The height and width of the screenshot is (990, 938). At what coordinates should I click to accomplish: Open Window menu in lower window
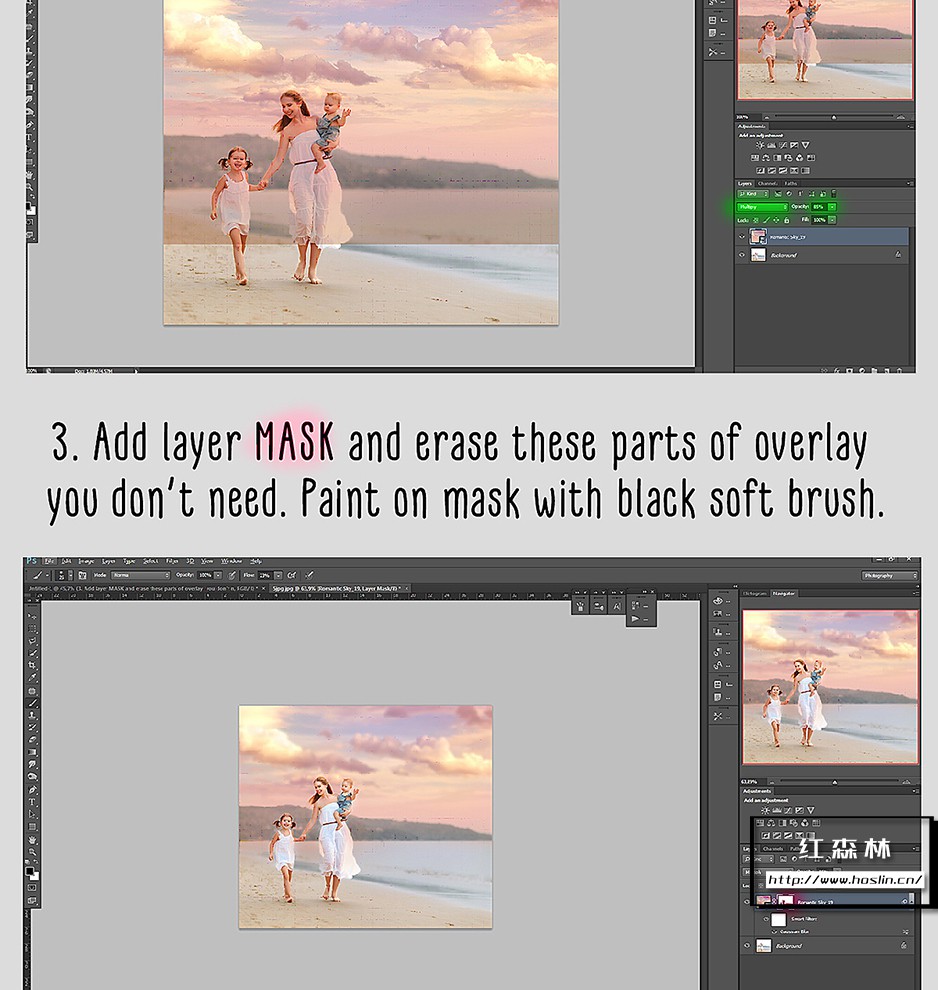pos(231,561)
